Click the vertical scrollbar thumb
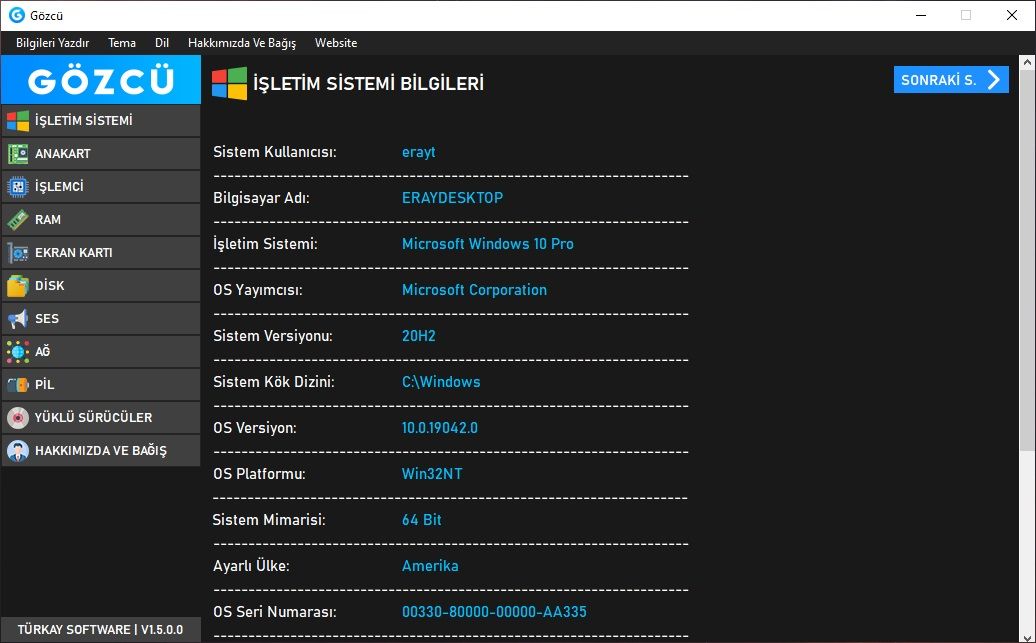The height and width of the screenshot is (643, 1036). pos(1027,261)
